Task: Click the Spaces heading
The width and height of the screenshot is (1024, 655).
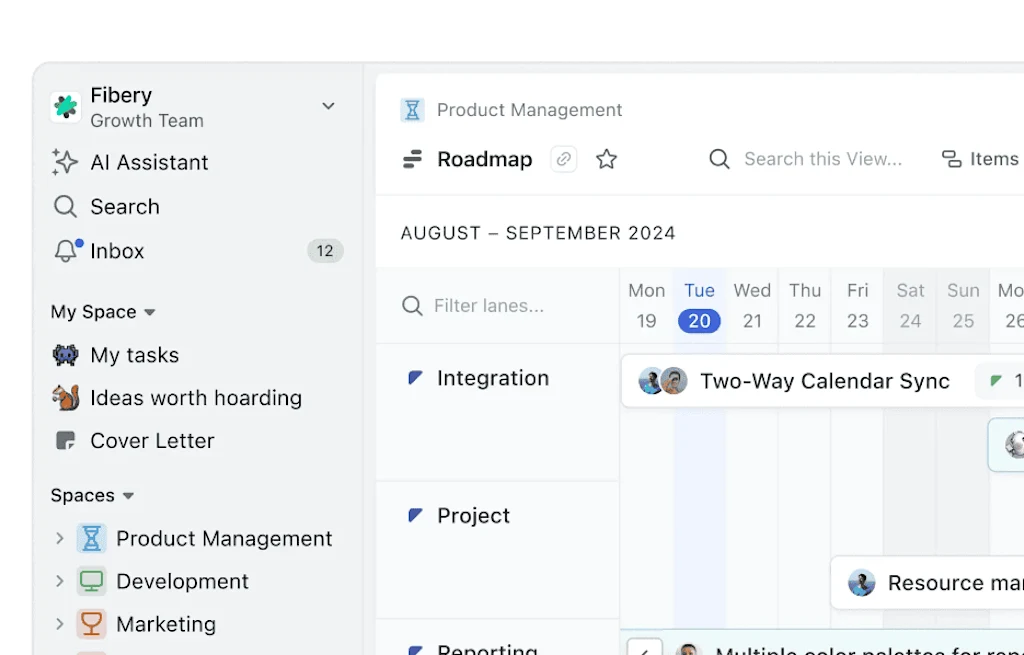Action: [82, 495]
